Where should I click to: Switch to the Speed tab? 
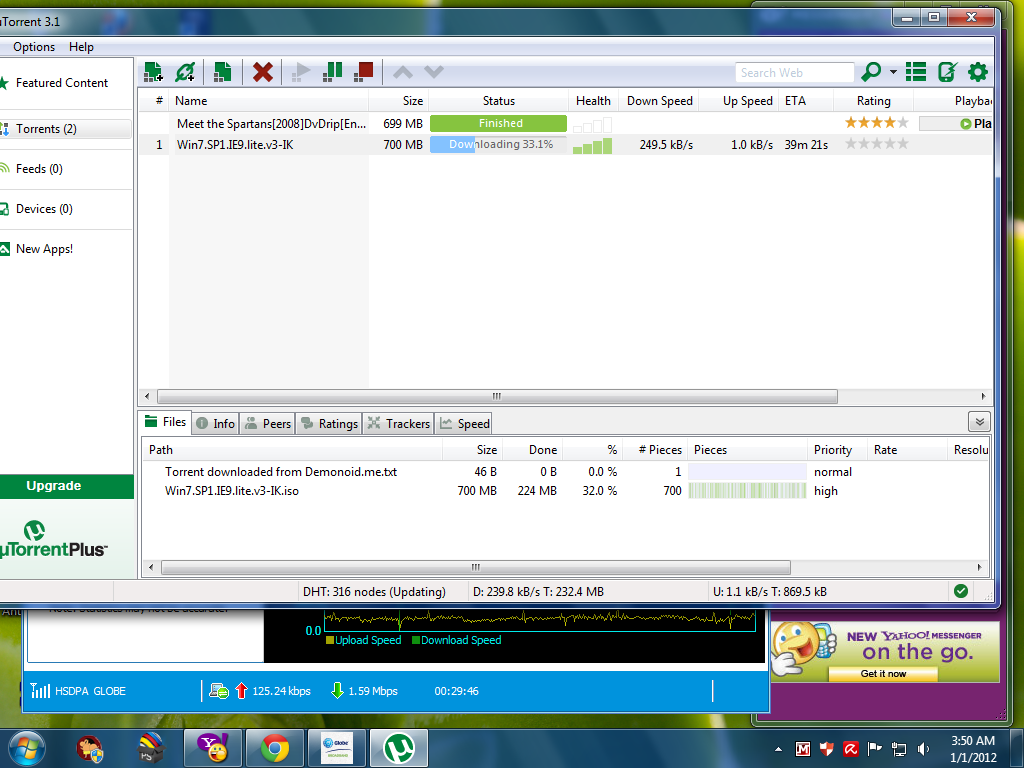(464, 424)
